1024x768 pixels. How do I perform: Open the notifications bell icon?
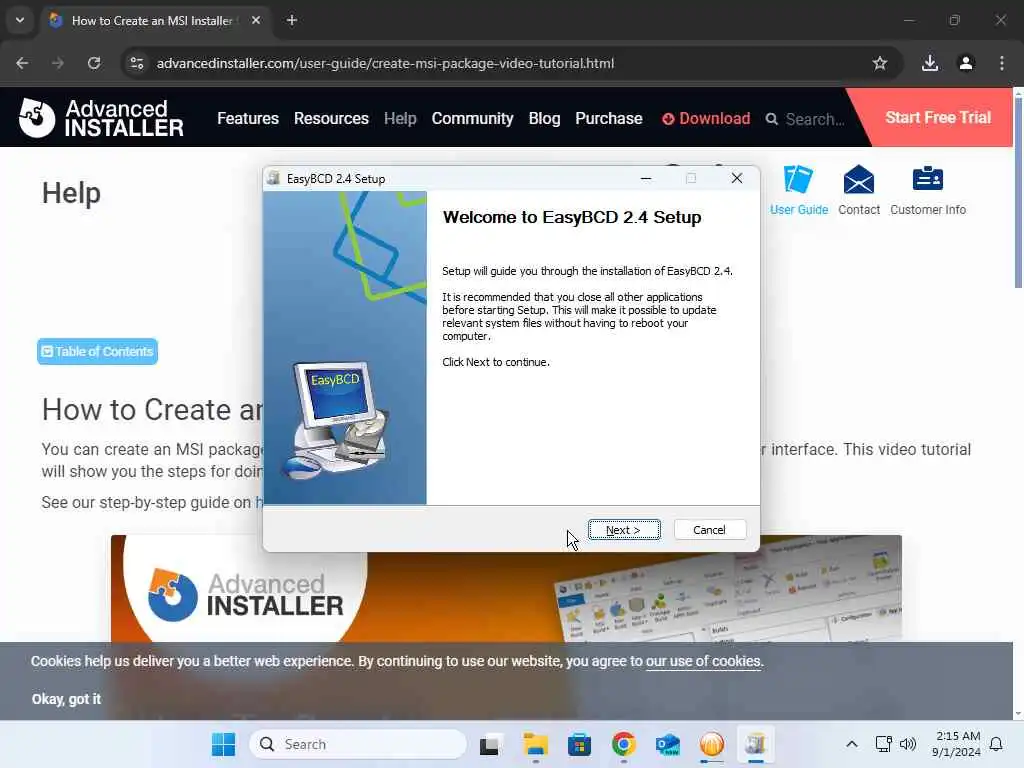pyautogui.click(x=996, y=744)
